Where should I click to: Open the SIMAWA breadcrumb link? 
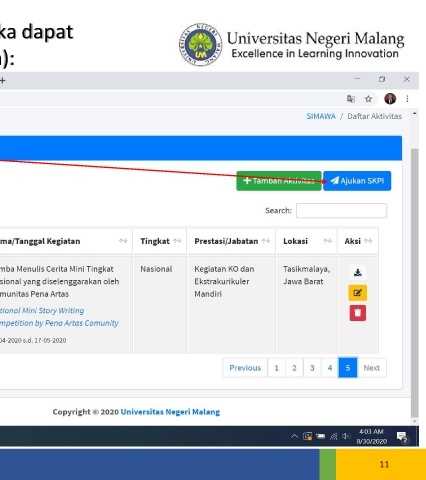click(321, 116)
